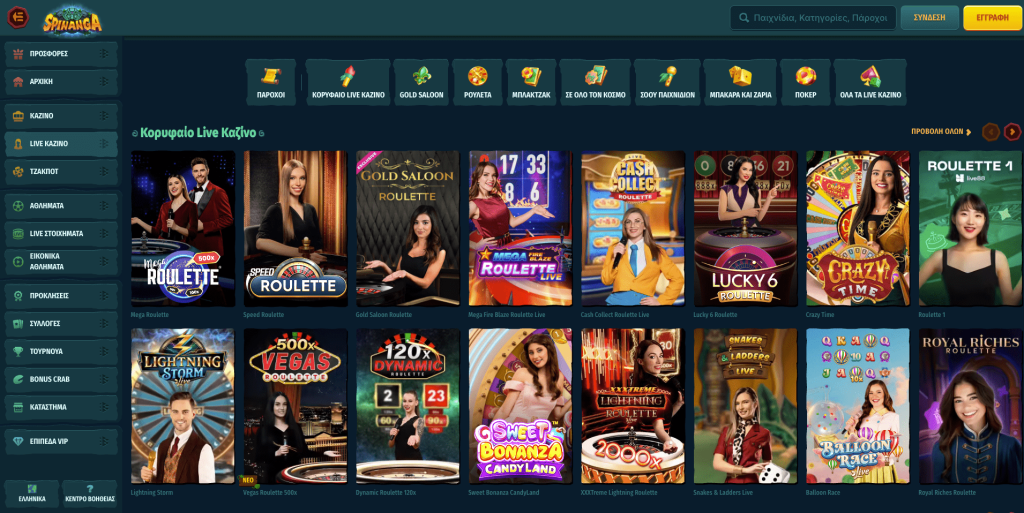The height and width of the screenshot is (513, 1024).
Task: Click the ΕΓΓΡΑΦΗ register button
Action: pos(992,18)
